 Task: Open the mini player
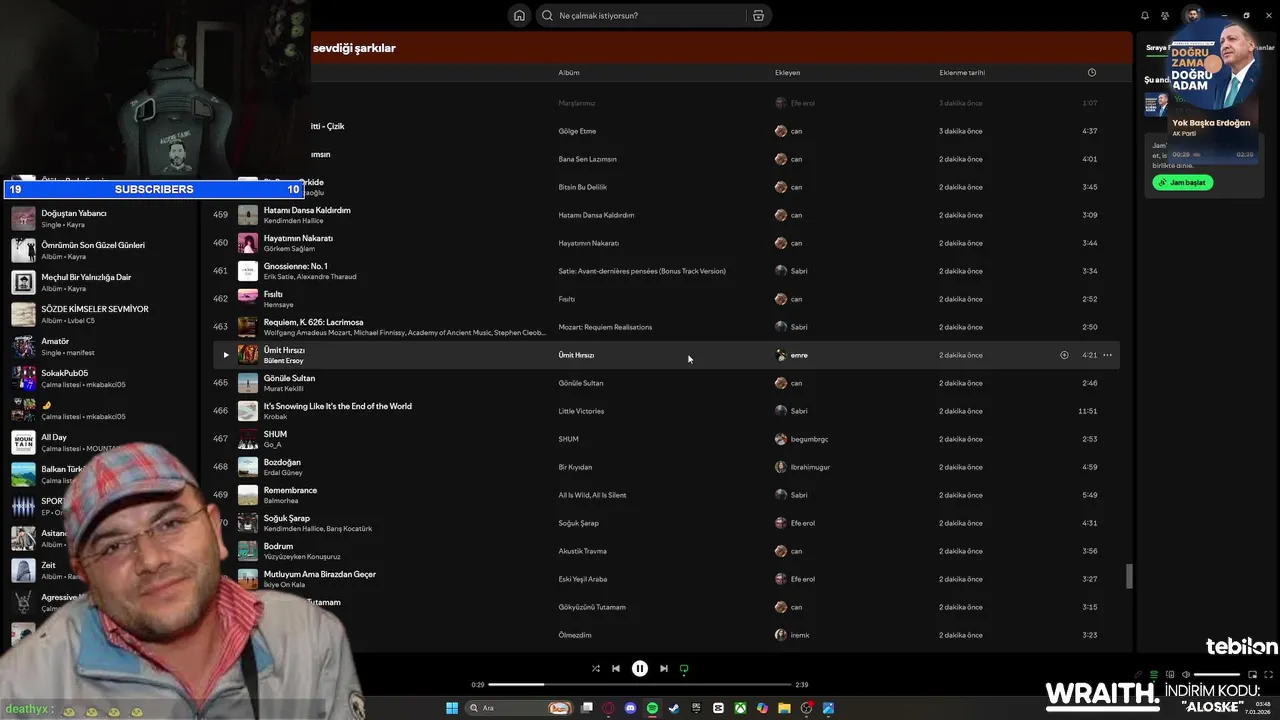tap(1252, 675)
